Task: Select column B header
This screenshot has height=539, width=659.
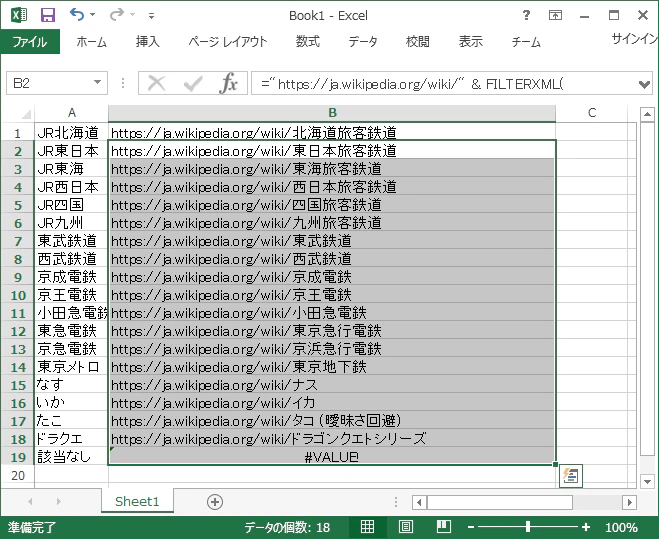Action: click(332, 113)
